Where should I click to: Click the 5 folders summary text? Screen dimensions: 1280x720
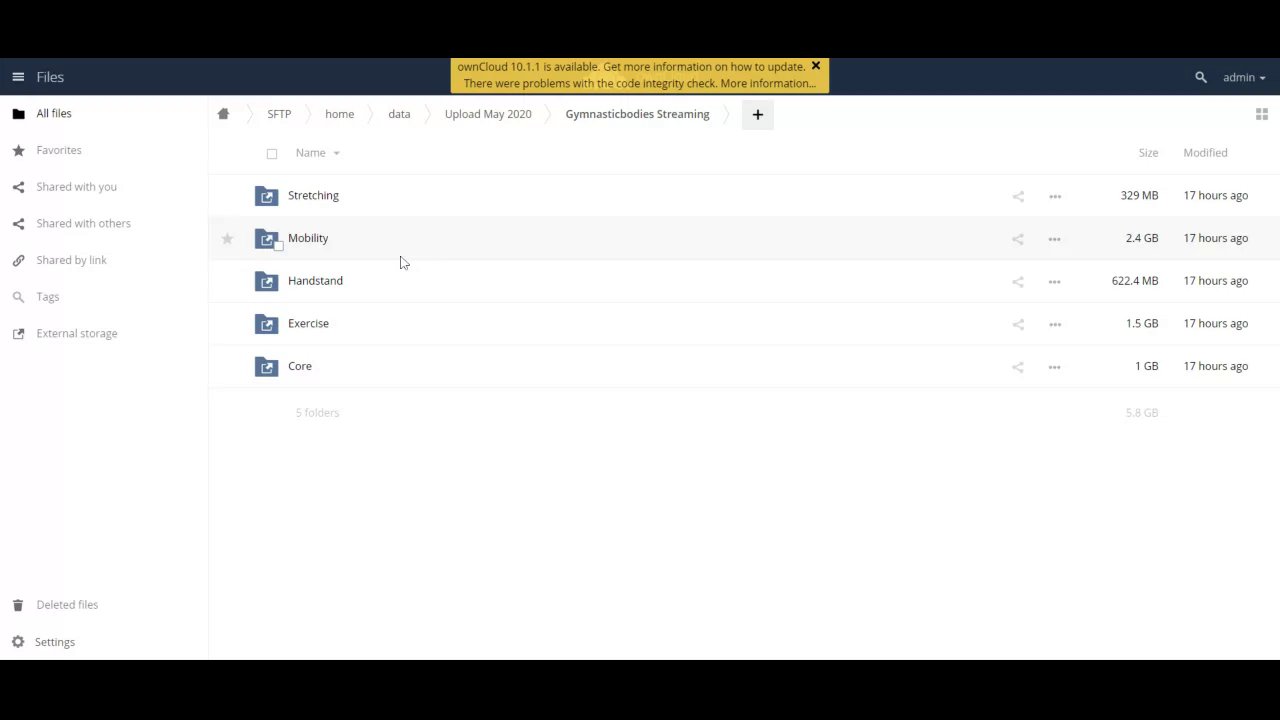[317, 412]
